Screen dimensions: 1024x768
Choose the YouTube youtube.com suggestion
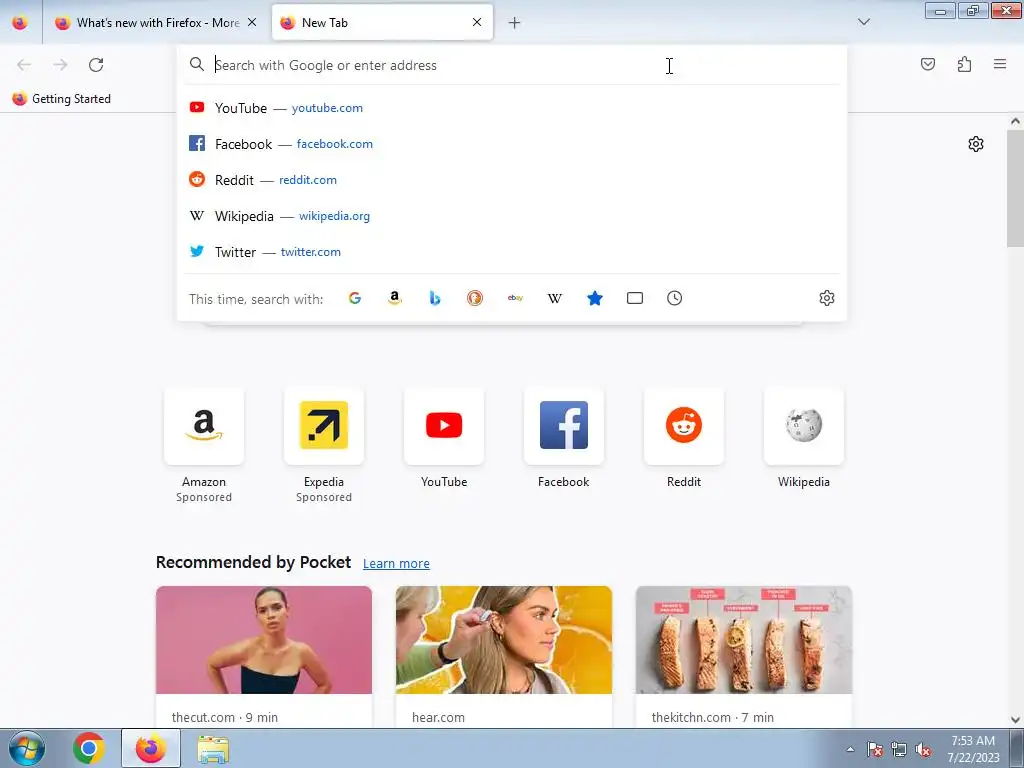click(x=512, y=108)
